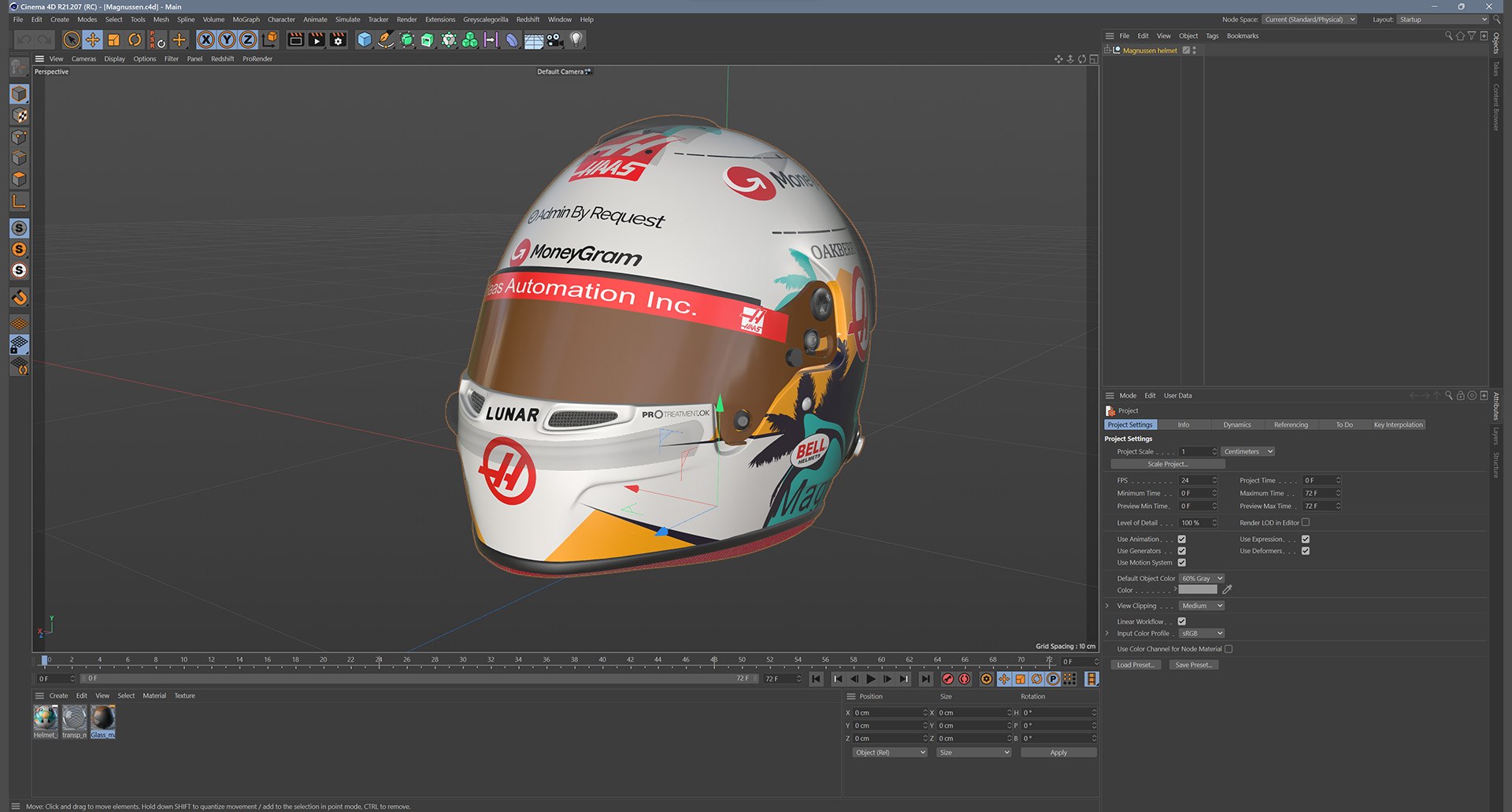Open the MoGraph menu
1512x812 pixels.
[246, 20]
